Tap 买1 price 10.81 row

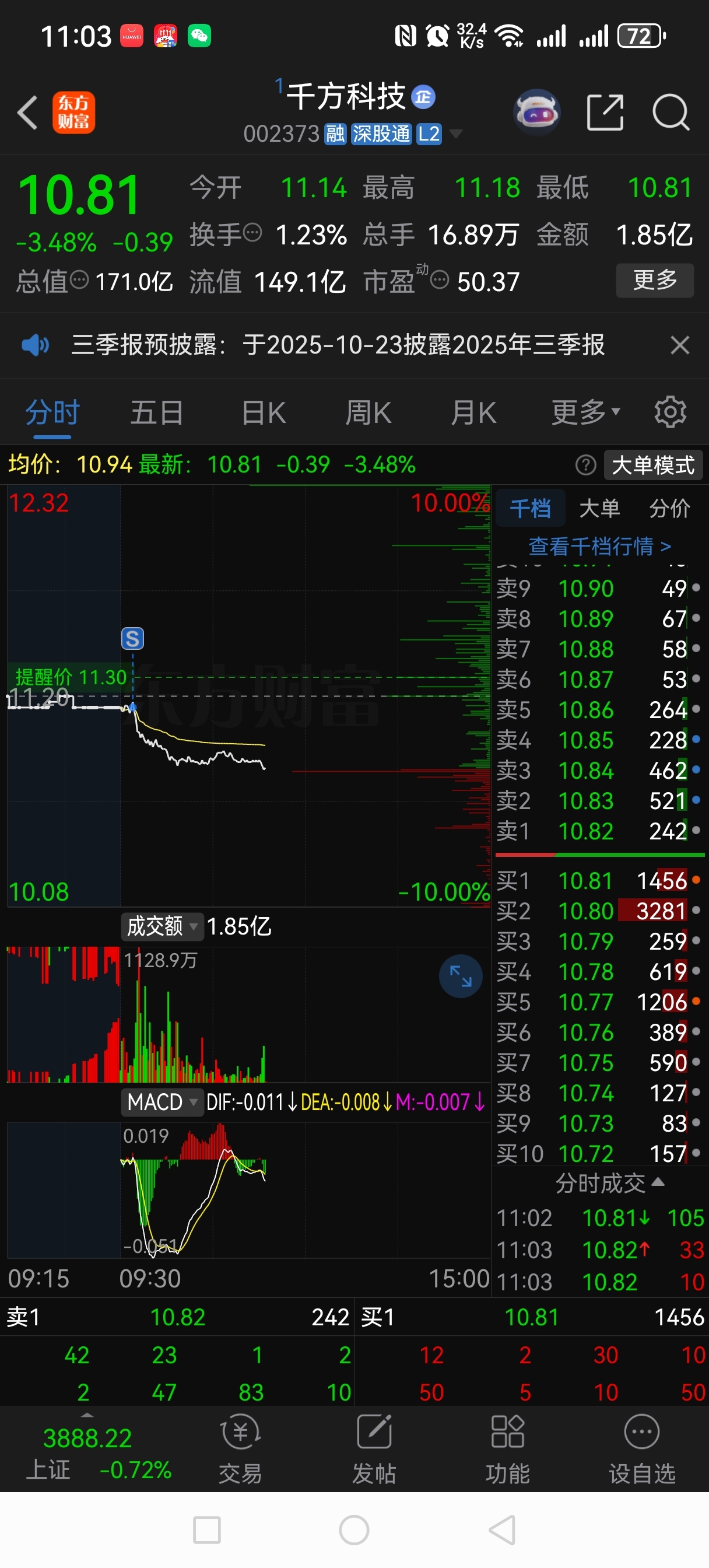pyautogui.click(x=599, y=881)
